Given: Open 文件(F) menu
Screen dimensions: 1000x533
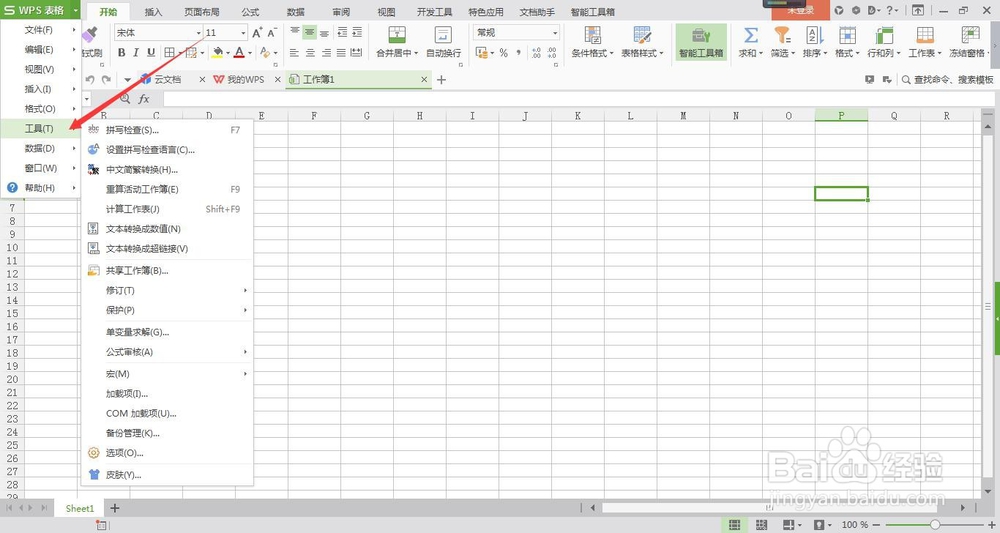Looking at the screenshot, I should tap(40, 30).
